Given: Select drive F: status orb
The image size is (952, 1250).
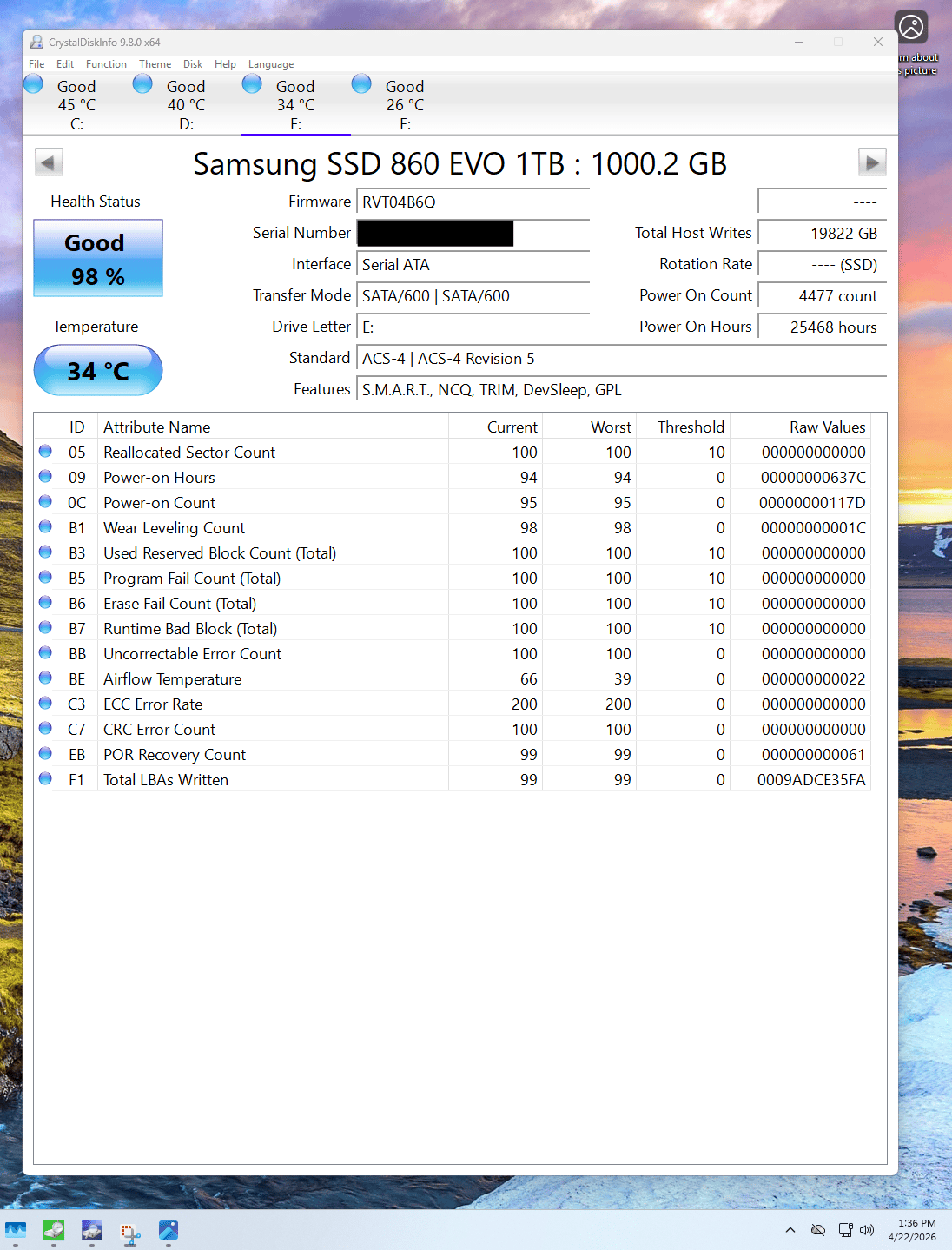Looking at the screenshot, I should pyautogui.click(x=361, y=84).
